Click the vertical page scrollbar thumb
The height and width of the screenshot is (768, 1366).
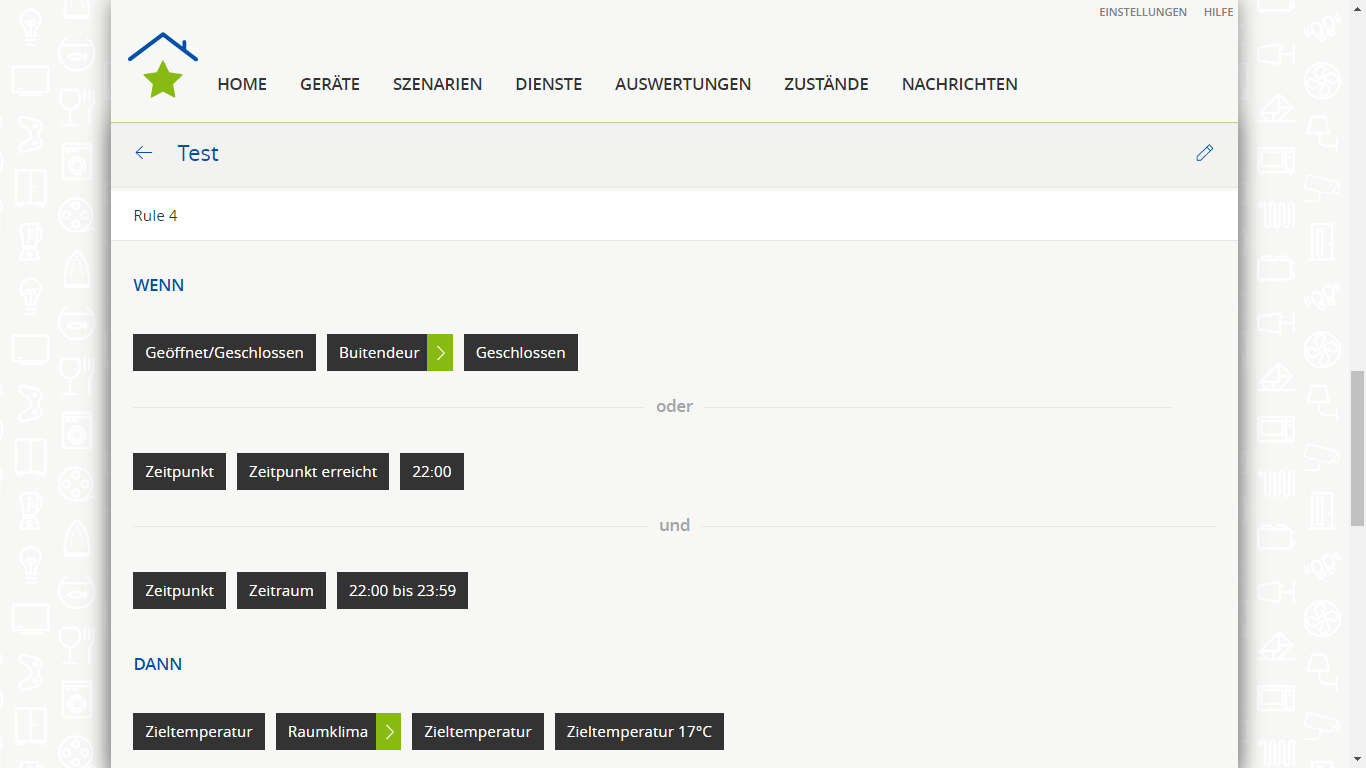coord(1357,448)
